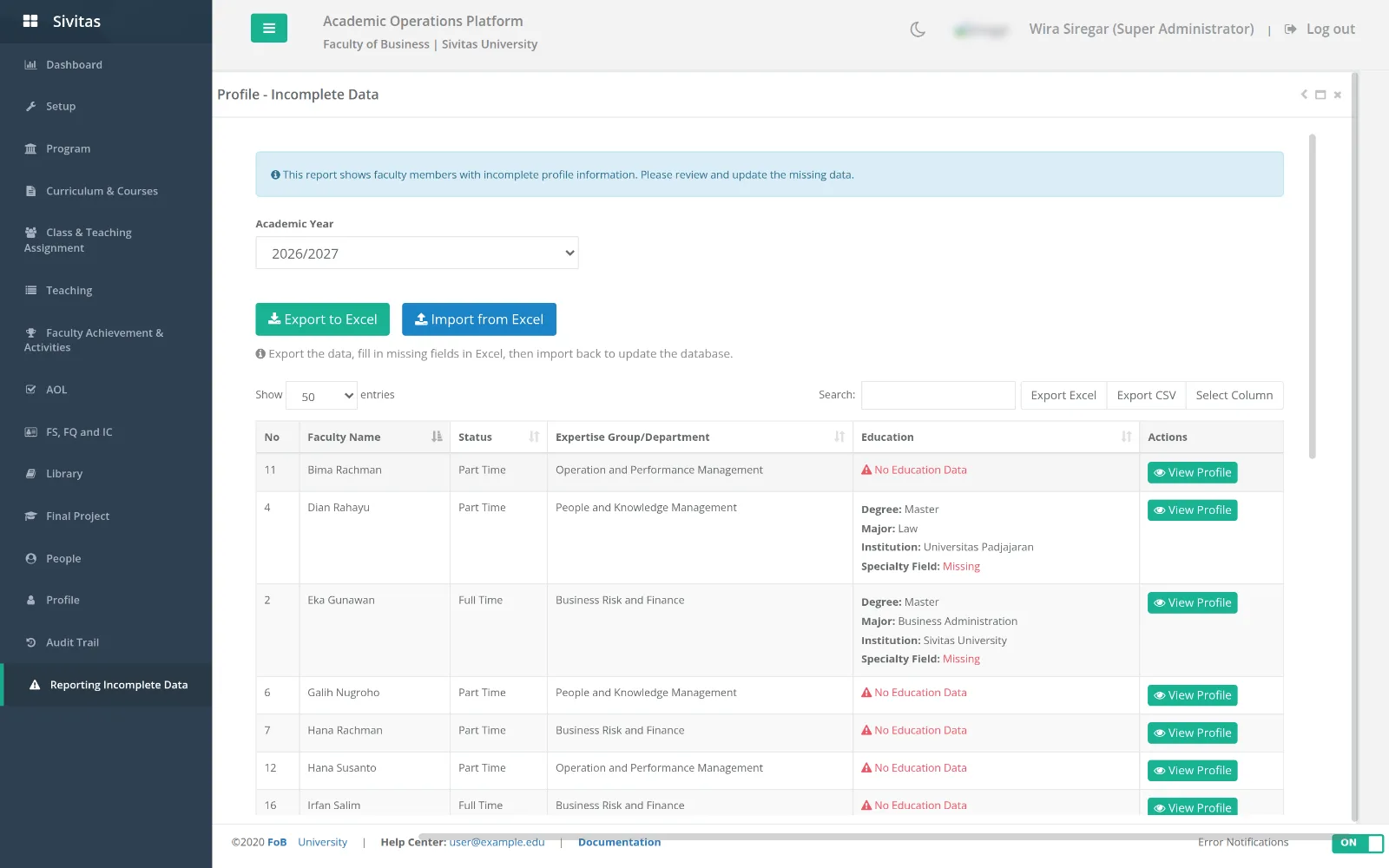Image resolution: width=1389 pixels, height=868 pixels.
Task: Open the Teaching sidebar item
Action: point(106,290)
